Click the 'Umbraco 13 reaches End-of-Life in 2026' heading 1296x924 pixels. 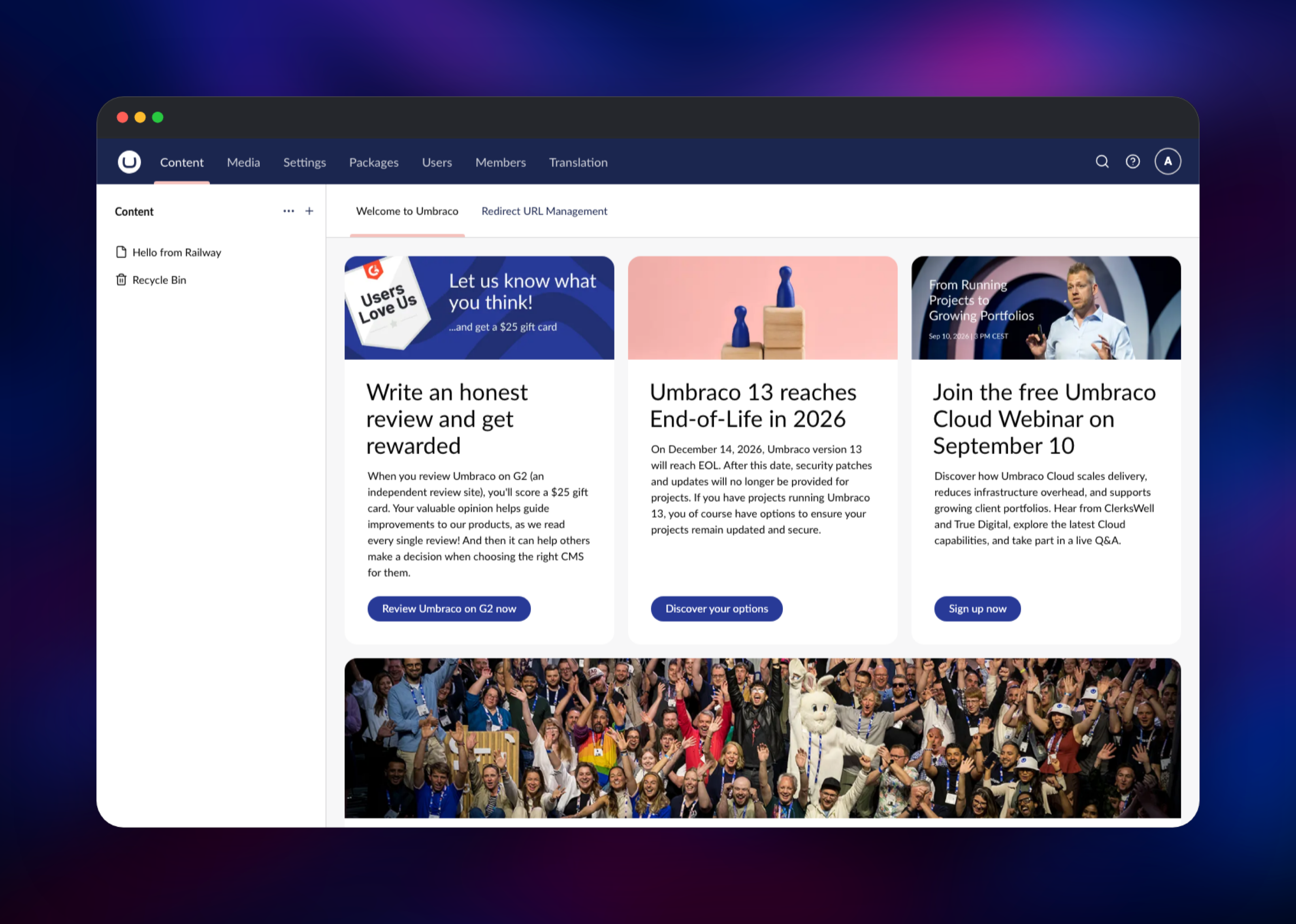pos(753,406)
